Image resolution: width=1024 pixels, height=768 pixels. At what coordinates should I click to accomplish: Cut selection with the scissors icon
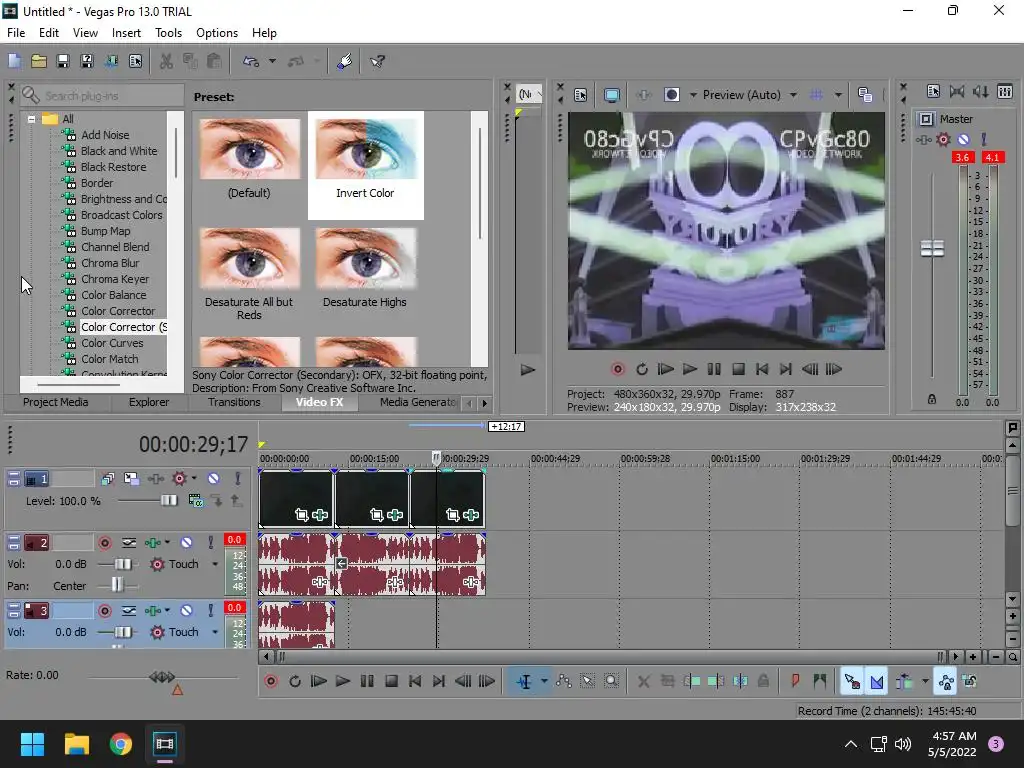click(167, 61)
